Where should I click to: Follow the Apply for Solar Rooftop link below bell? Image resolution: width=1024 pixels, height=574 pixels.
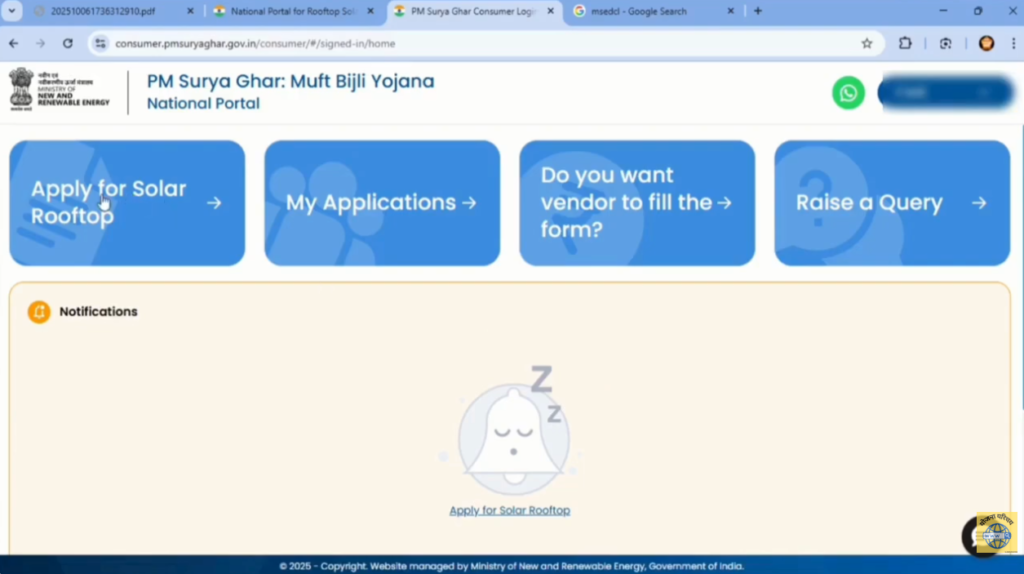[509, 510]
